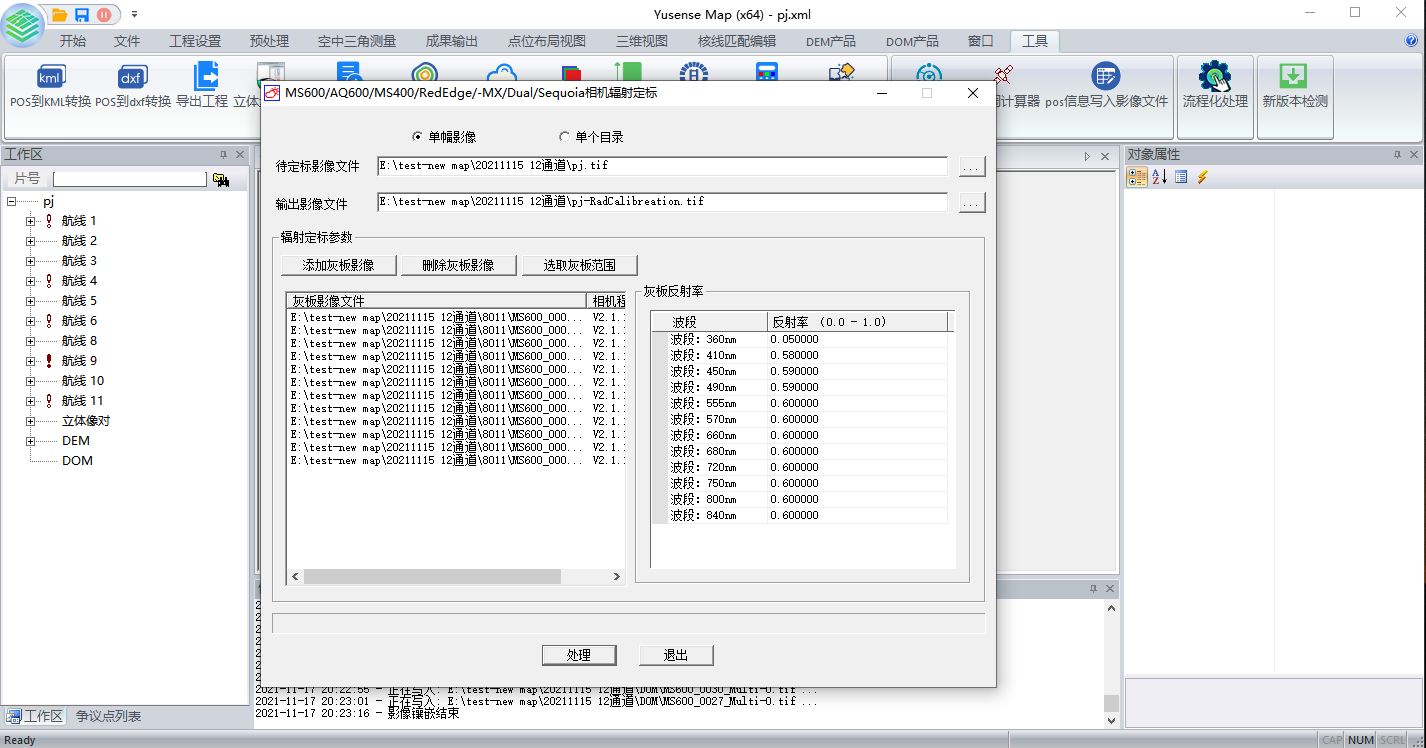Open the quick access toolbar dropdown arrow

[x=134, y=14]
